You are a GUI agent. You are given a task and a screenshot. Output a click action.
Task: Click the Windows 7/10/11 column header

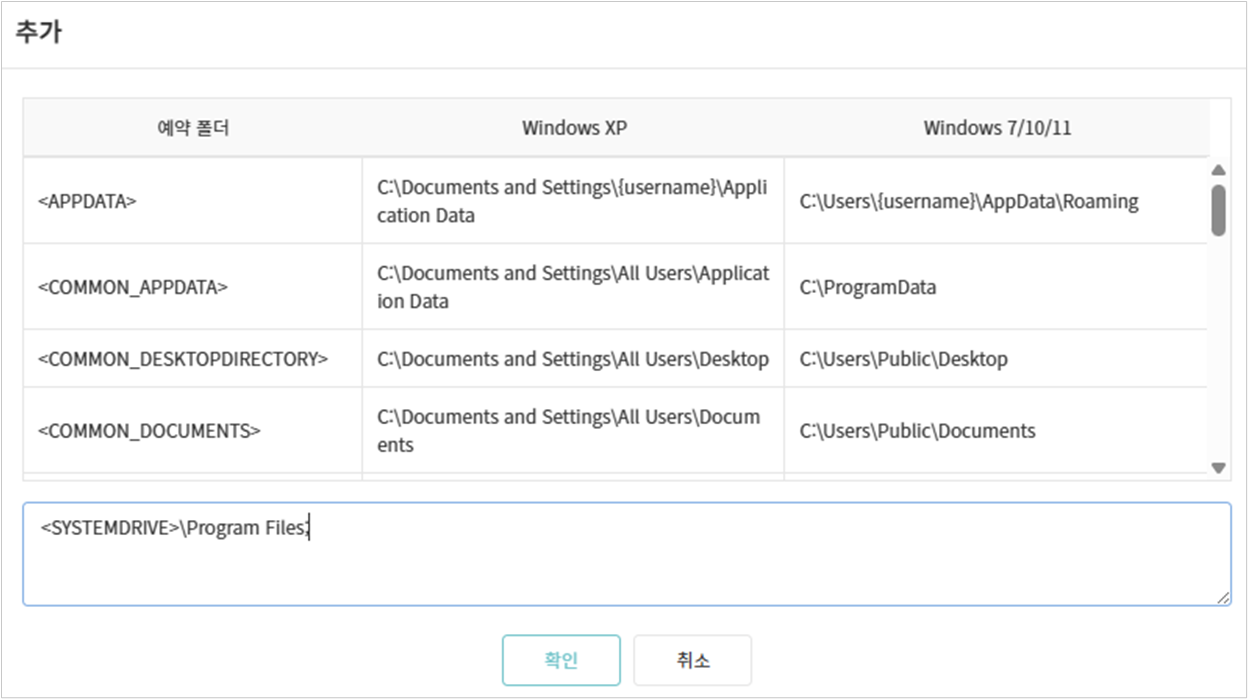(x=996, y=128)
